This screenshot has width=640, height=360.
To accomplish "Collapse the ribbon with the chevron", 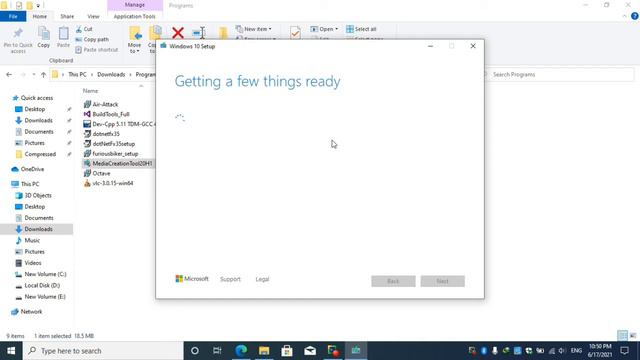I will tap(624, 16).
